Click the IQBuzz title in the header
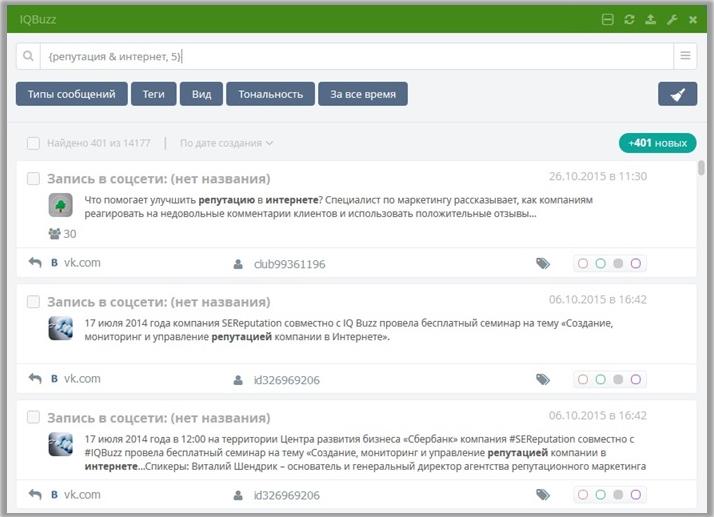The height and width of the screenshot is (517, 714). click(x=38, y=20)
